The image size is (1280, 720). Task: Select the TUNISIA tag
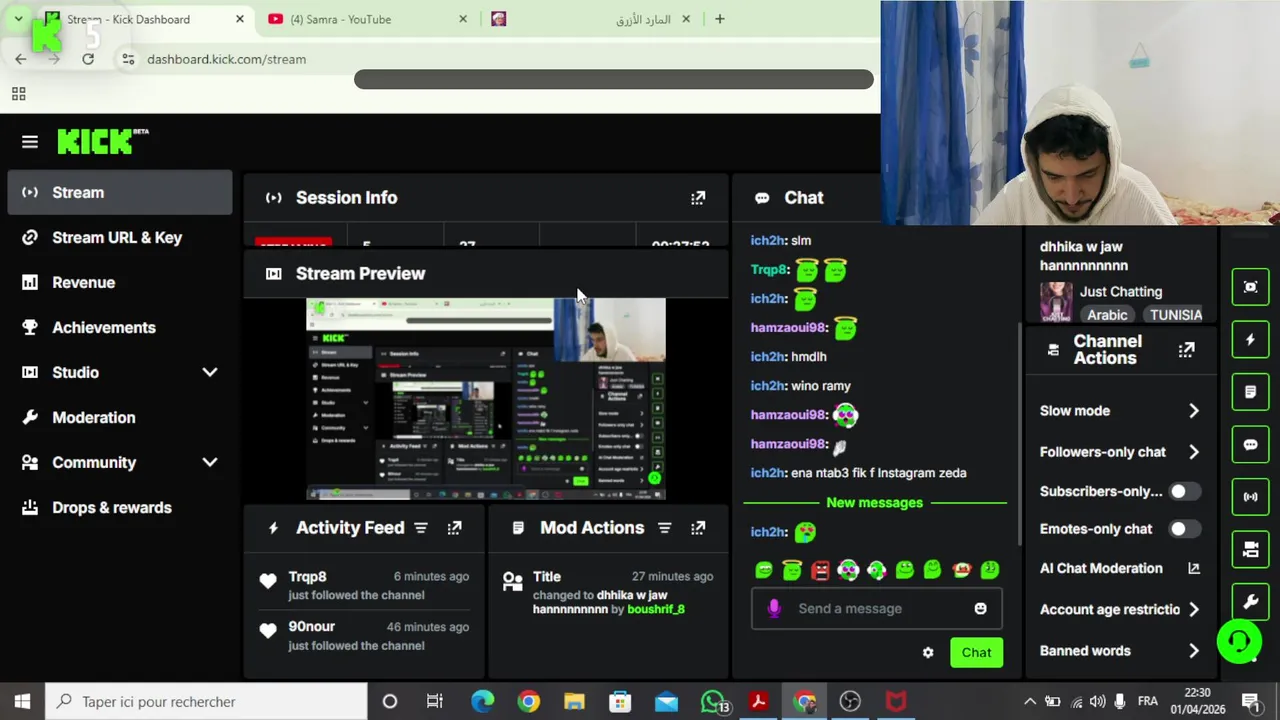click(x=1175, y=315)
